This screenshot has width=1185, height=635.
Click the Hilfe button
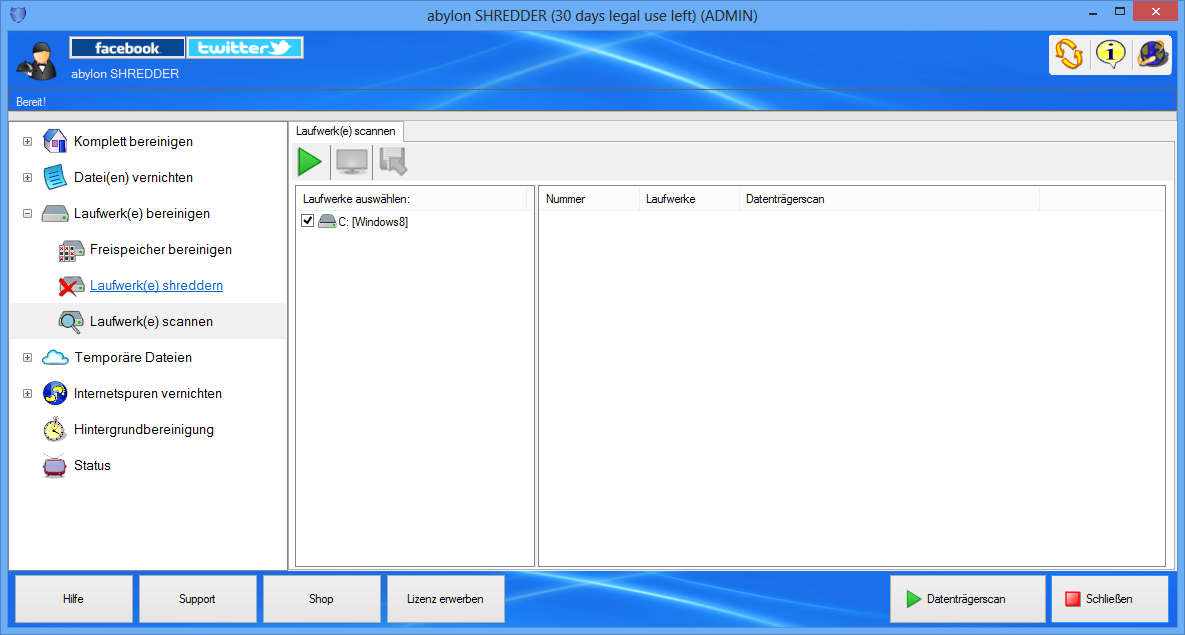(73, 599)
